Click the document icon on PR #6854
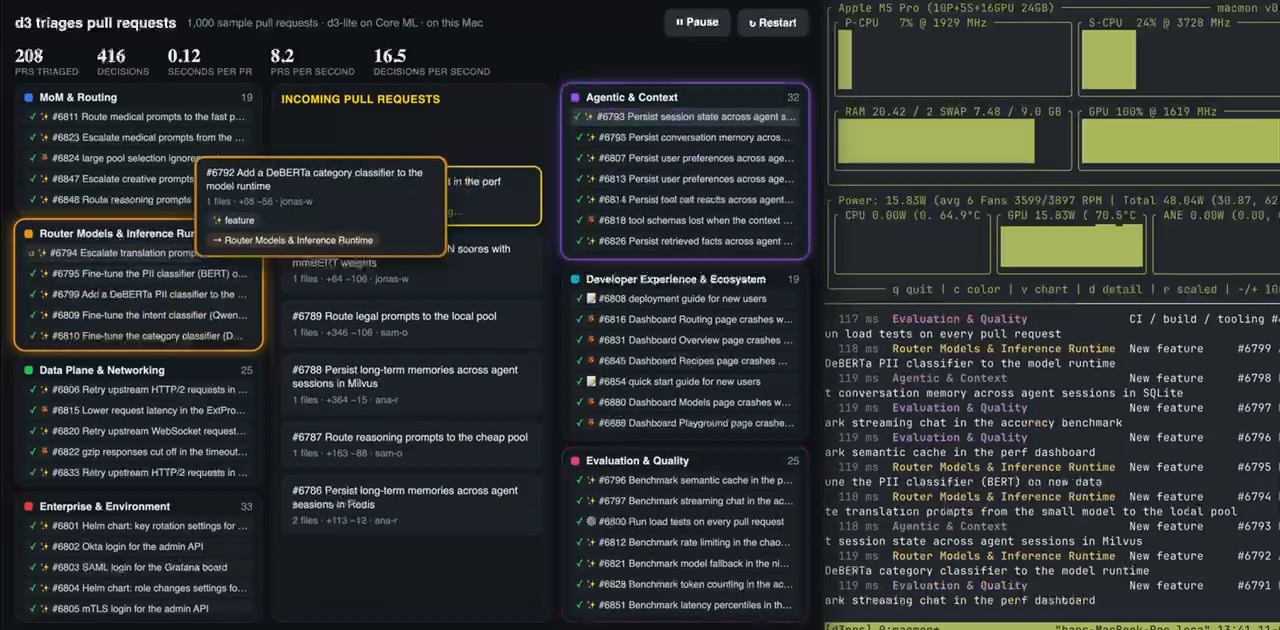The image size is (1280, 630). pos(591,382)
